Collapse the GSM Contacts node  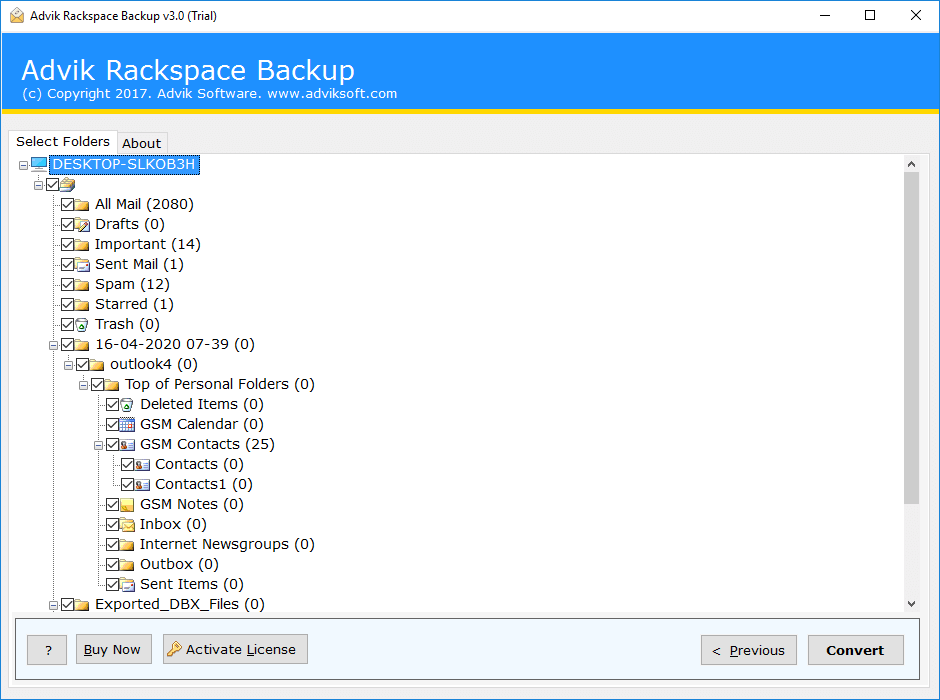click(x=98, y=445)
